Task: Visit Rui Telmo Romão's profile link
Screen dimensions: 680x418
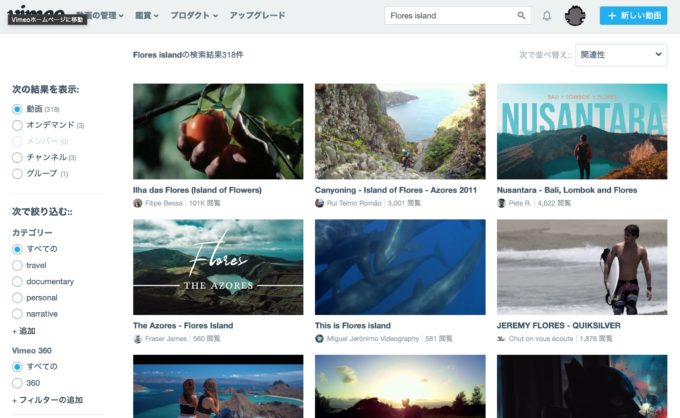Action: point(354,203)
